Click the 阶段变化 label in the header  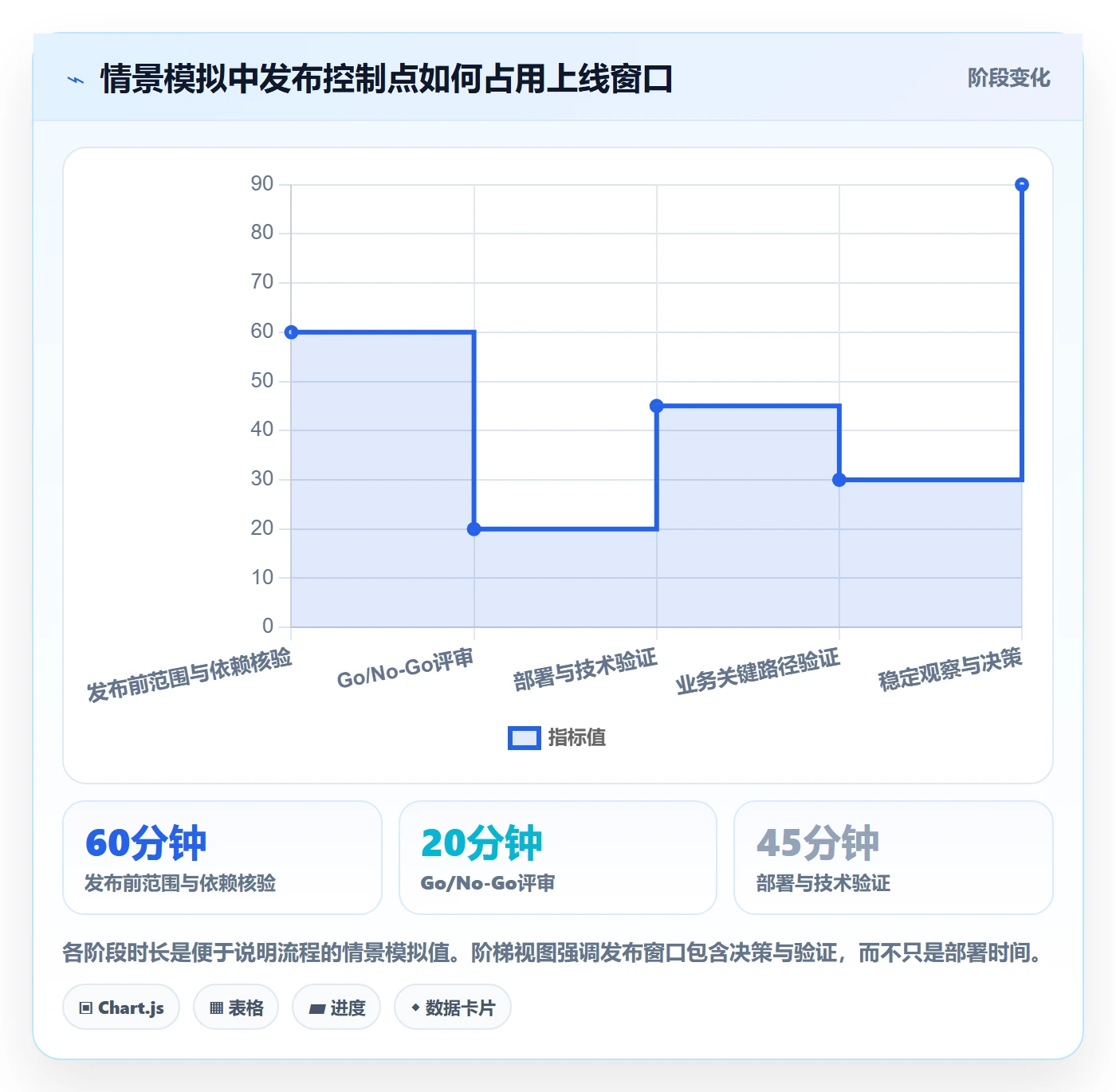[x=1009, y=78]
